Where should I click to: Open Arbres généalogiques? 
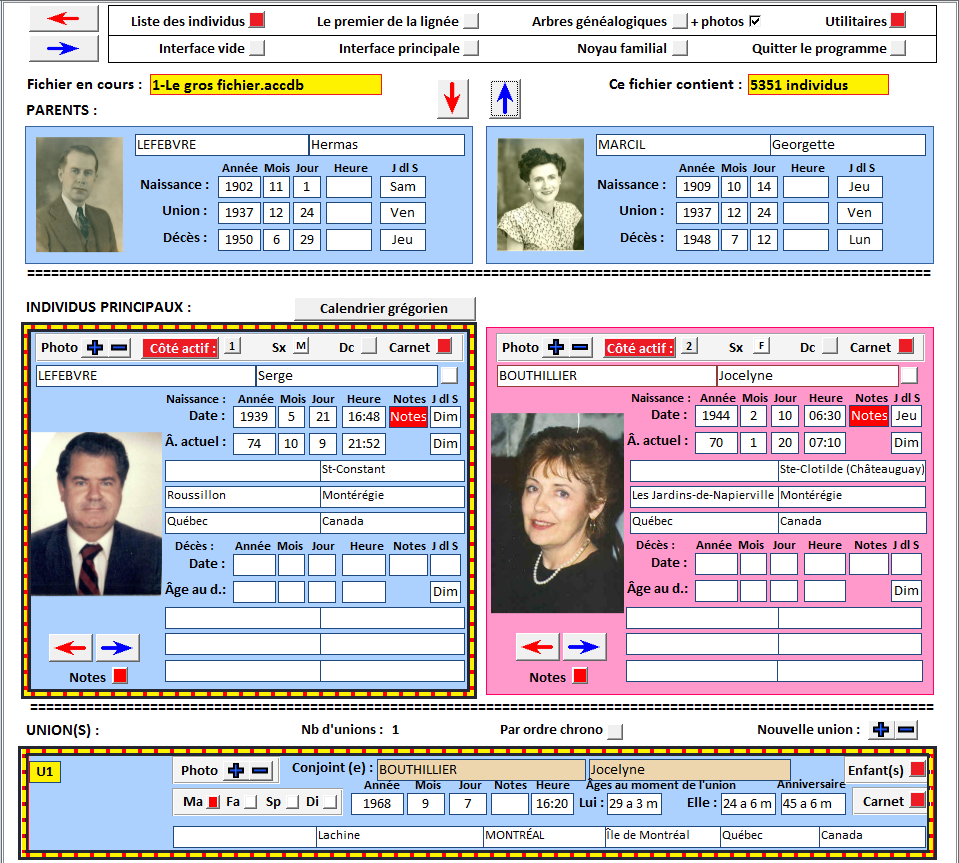[x=679, y=21]
